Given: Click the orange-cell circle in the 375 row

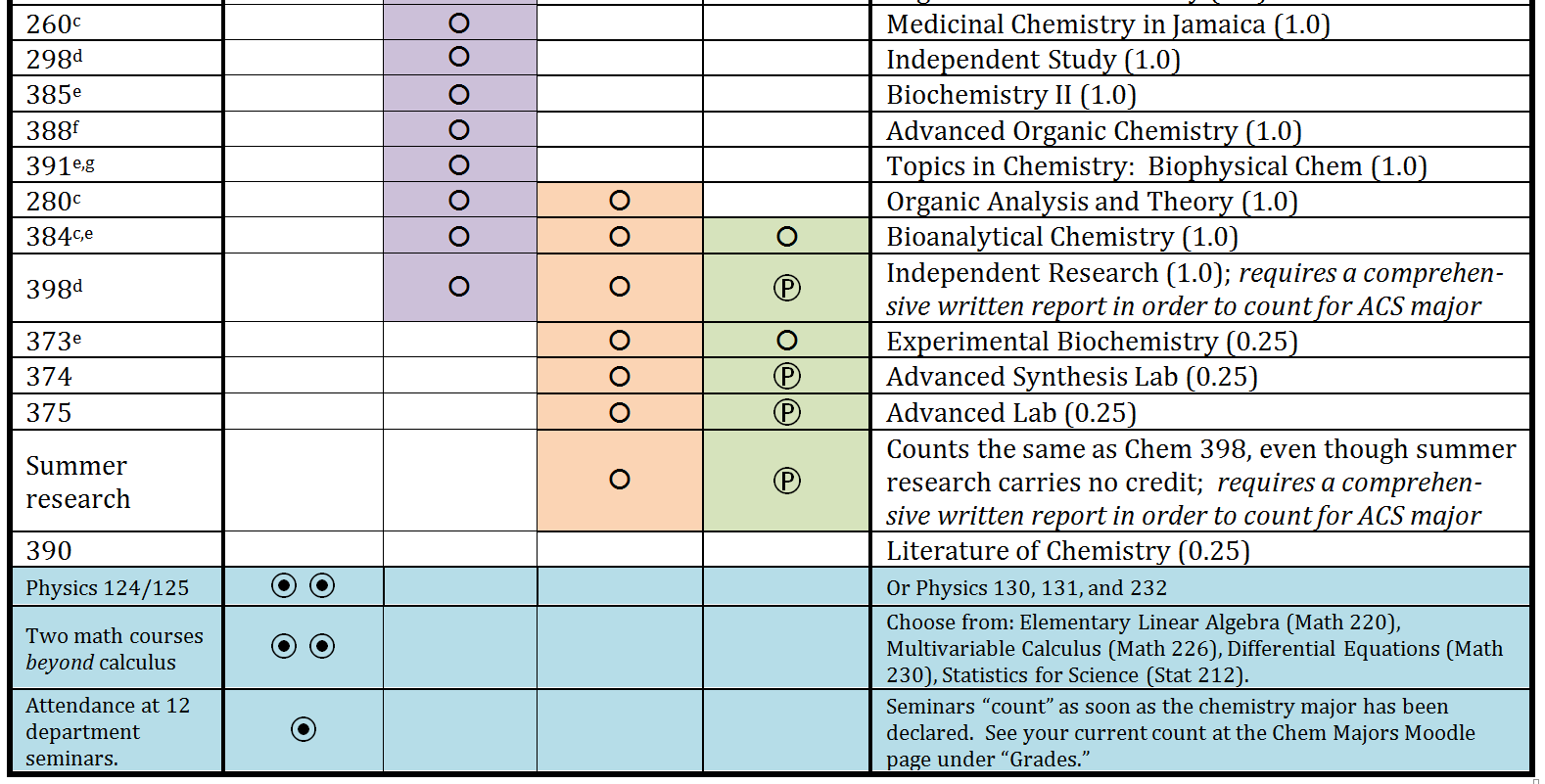Looking at the screenshot, I should click(620, 413).
